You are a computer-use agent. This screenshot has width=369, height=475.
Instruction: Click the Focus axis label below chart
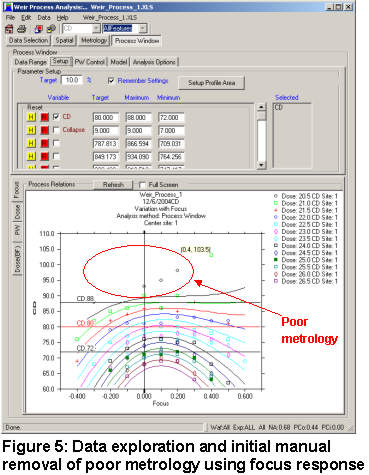coord(161,403)
